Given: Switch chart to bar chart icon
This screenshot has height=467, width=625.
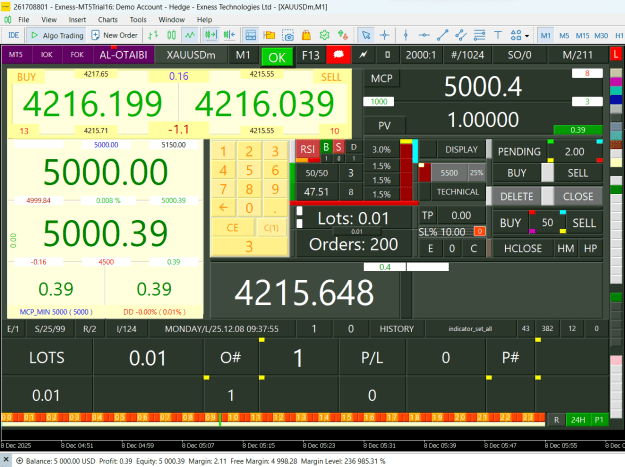Looking at the screenshot, I should click(x=153, y=35).
